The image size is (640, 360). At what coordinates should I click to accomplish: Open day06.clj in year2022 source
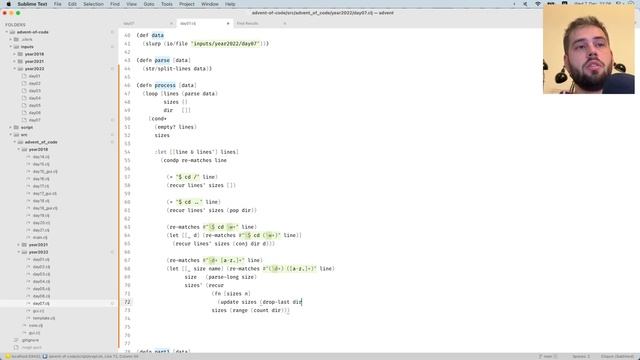click(41, 296)
